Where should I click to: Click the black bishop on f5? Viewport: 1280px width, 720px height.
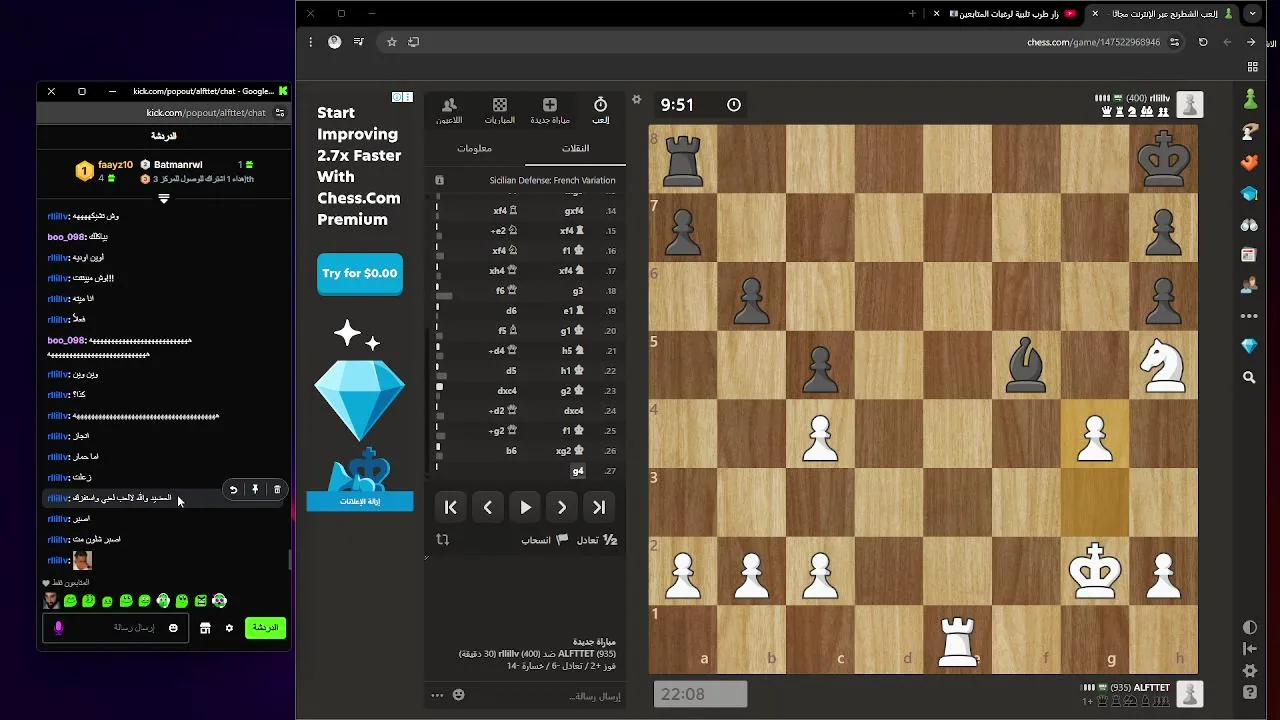[1026, 365]
